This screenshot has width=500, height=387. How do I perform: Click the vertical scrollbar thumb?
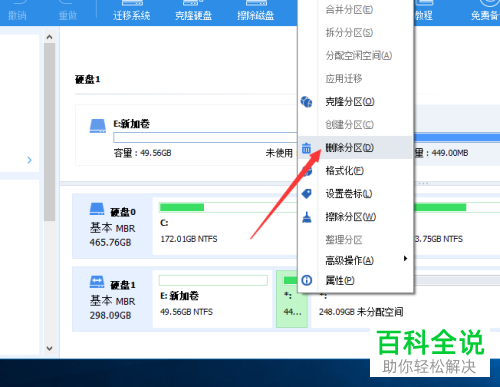coord(50,132)
